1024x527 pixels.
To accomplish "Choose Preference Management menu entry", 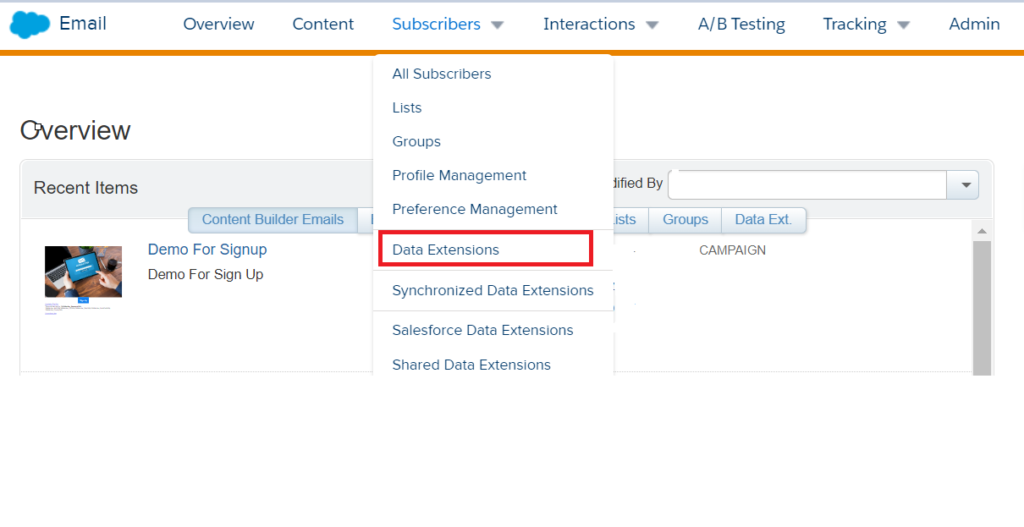I will tap(475, 210).
